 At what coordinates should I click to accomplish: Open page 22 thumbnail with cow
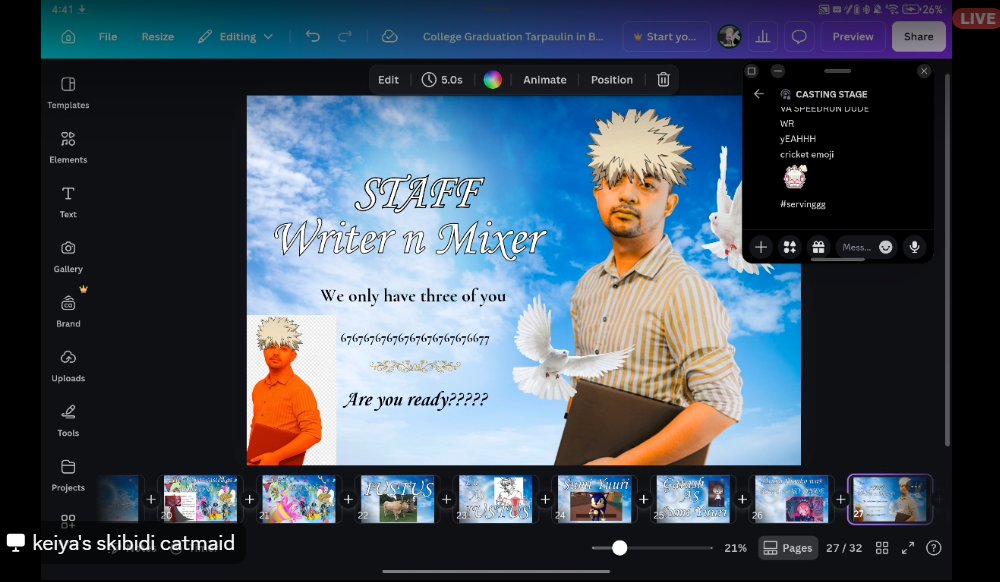click(x=397, y=499)
